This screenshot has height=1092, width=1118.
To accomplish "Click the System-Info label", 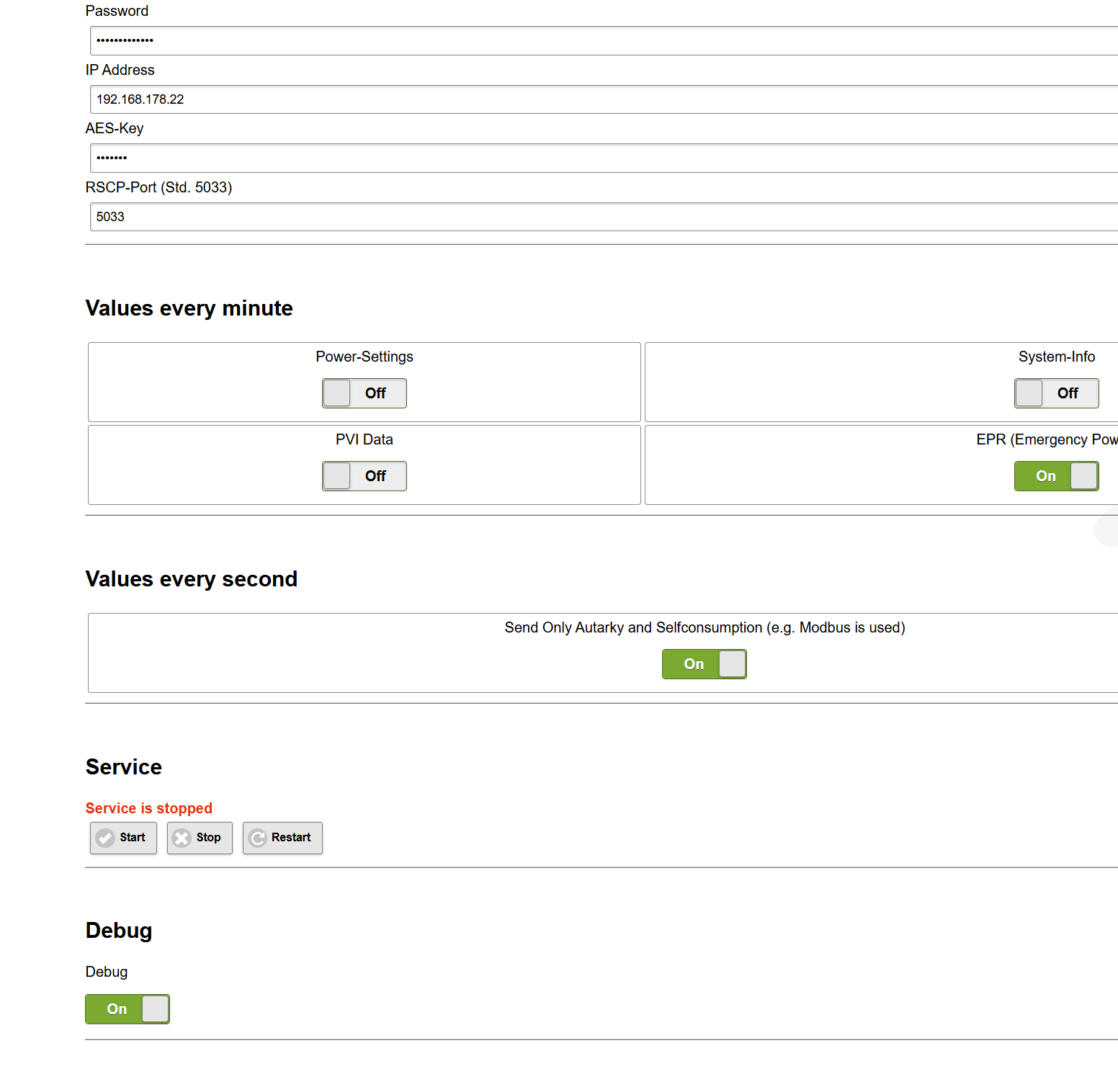I will 1056,357.
